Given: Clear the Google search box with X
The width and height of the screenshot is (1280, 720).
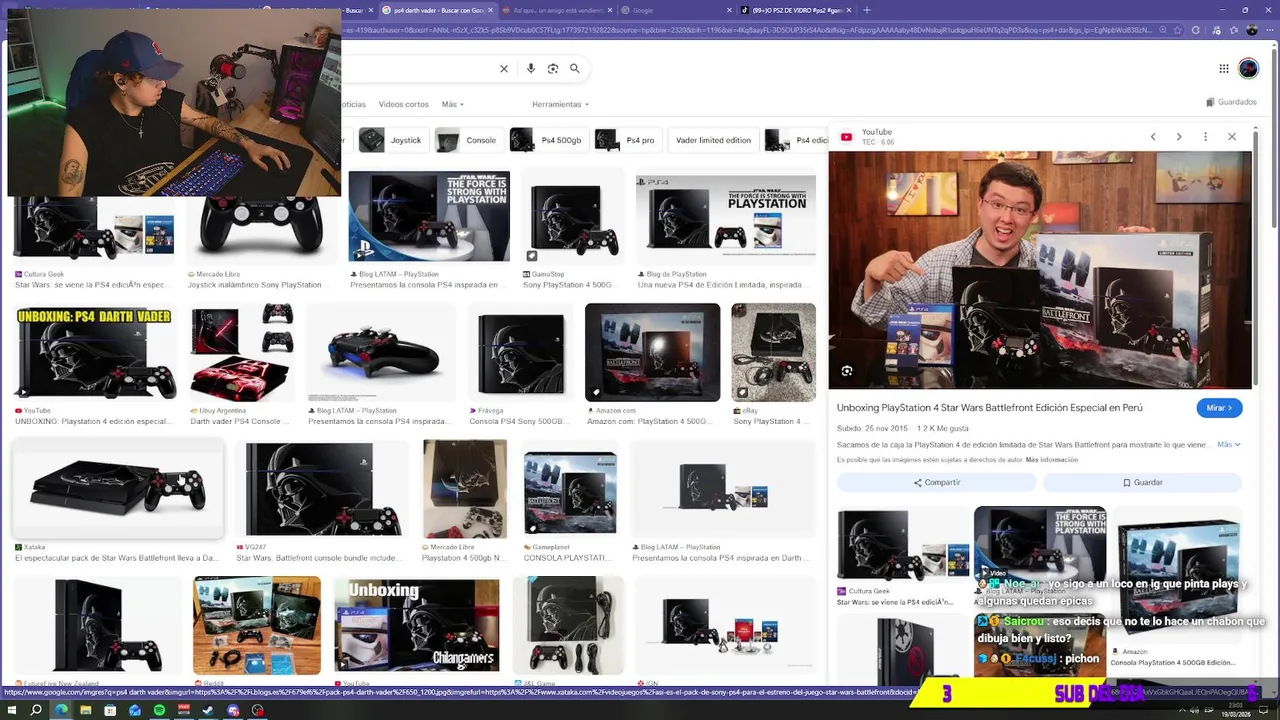Looking at the screenshot, I should click(x=504, y=69).
